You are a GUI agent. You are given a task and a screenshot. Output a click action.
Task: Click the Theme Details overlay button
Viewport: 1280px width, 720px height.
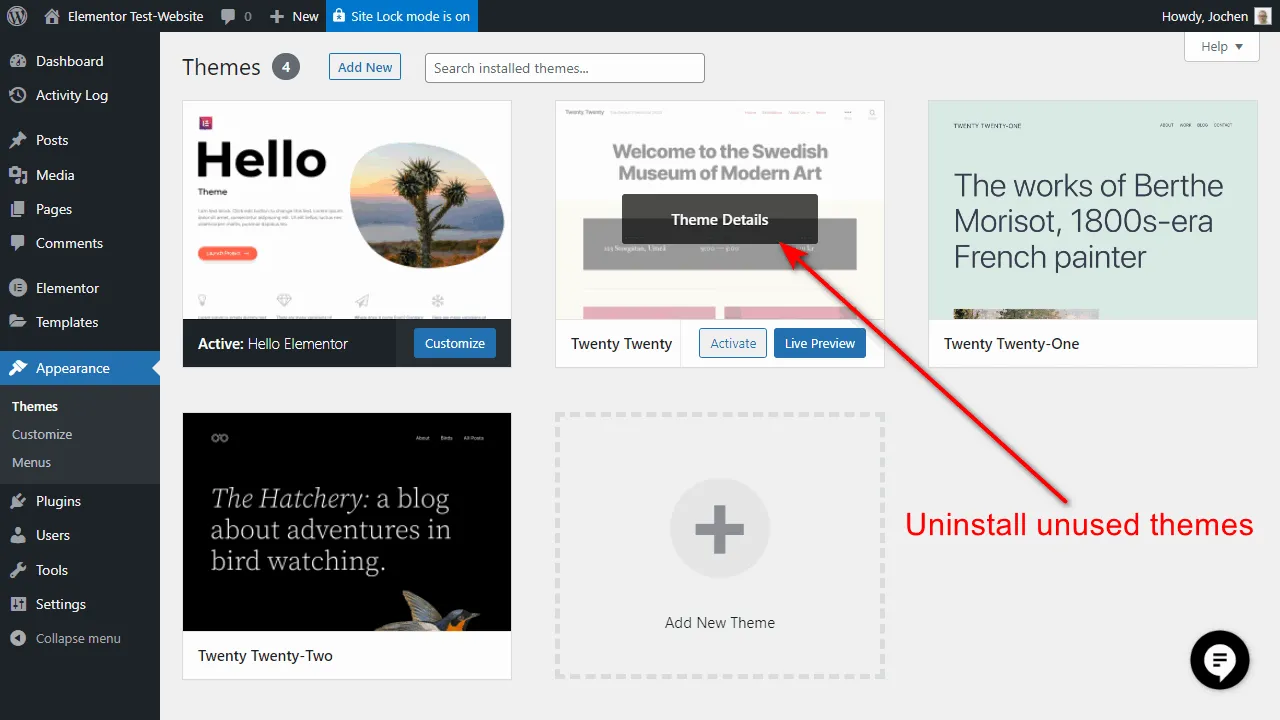click(720, 219)
